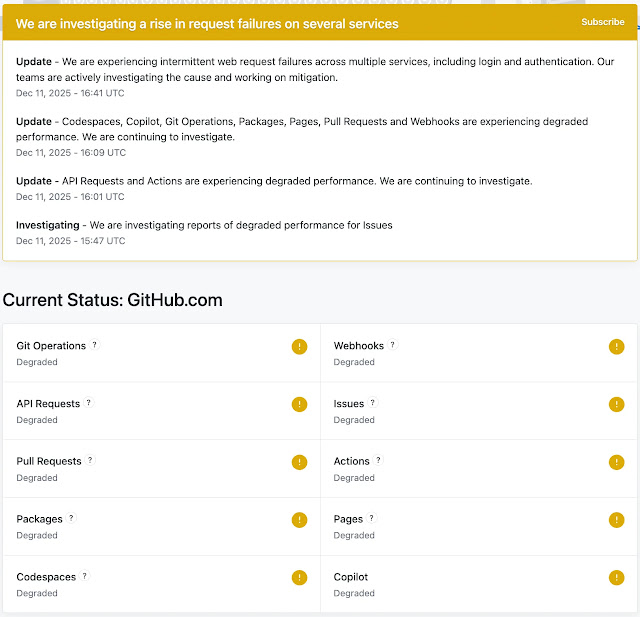Image resolution: width=640 pixels, height=617 pixels.
Task: Select the API Requests component name
Action: [48, 404]
